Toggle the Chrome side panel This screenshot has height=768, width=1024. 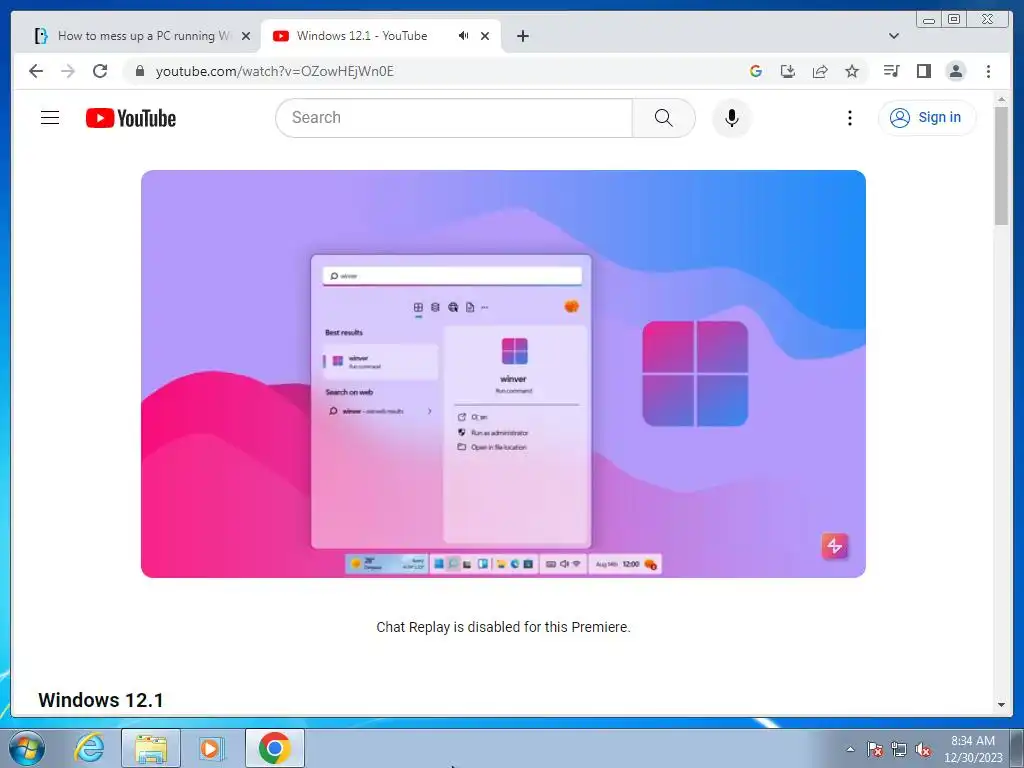[923, 71]
